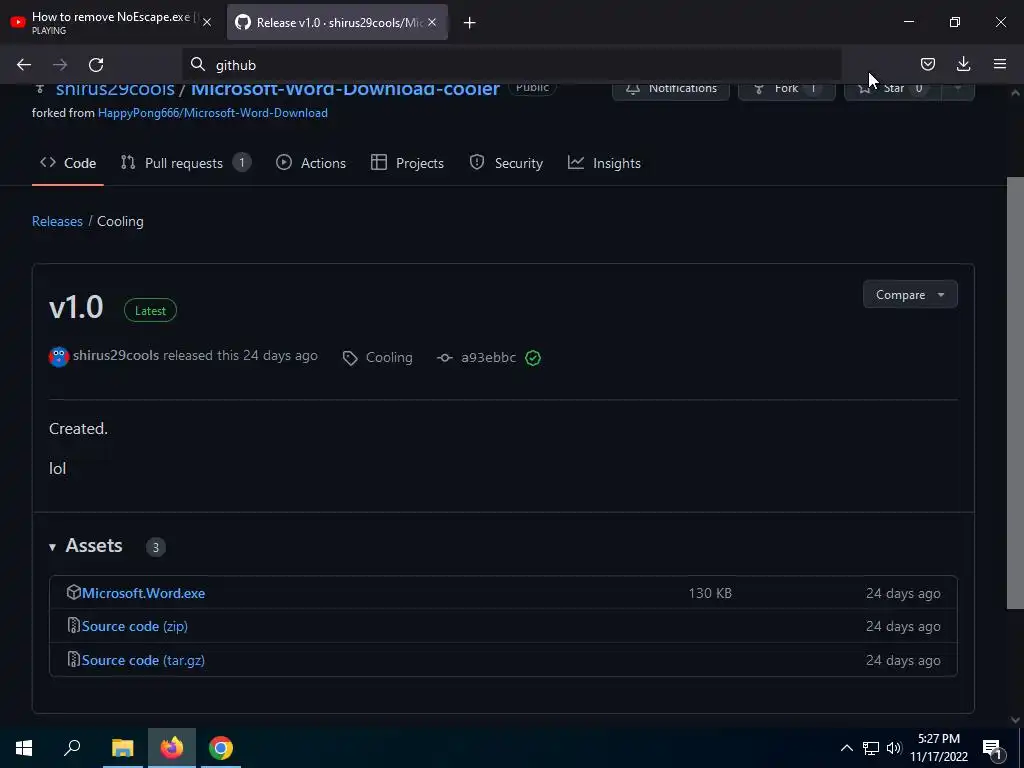This screenshot has width=1024, height=768.
Task: Open the Windows notification center
Action: point(993,749)
